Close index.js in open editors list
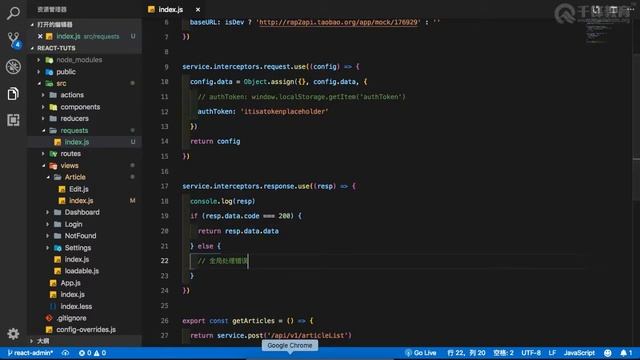The image size is (640, 360). pos(40,36)
